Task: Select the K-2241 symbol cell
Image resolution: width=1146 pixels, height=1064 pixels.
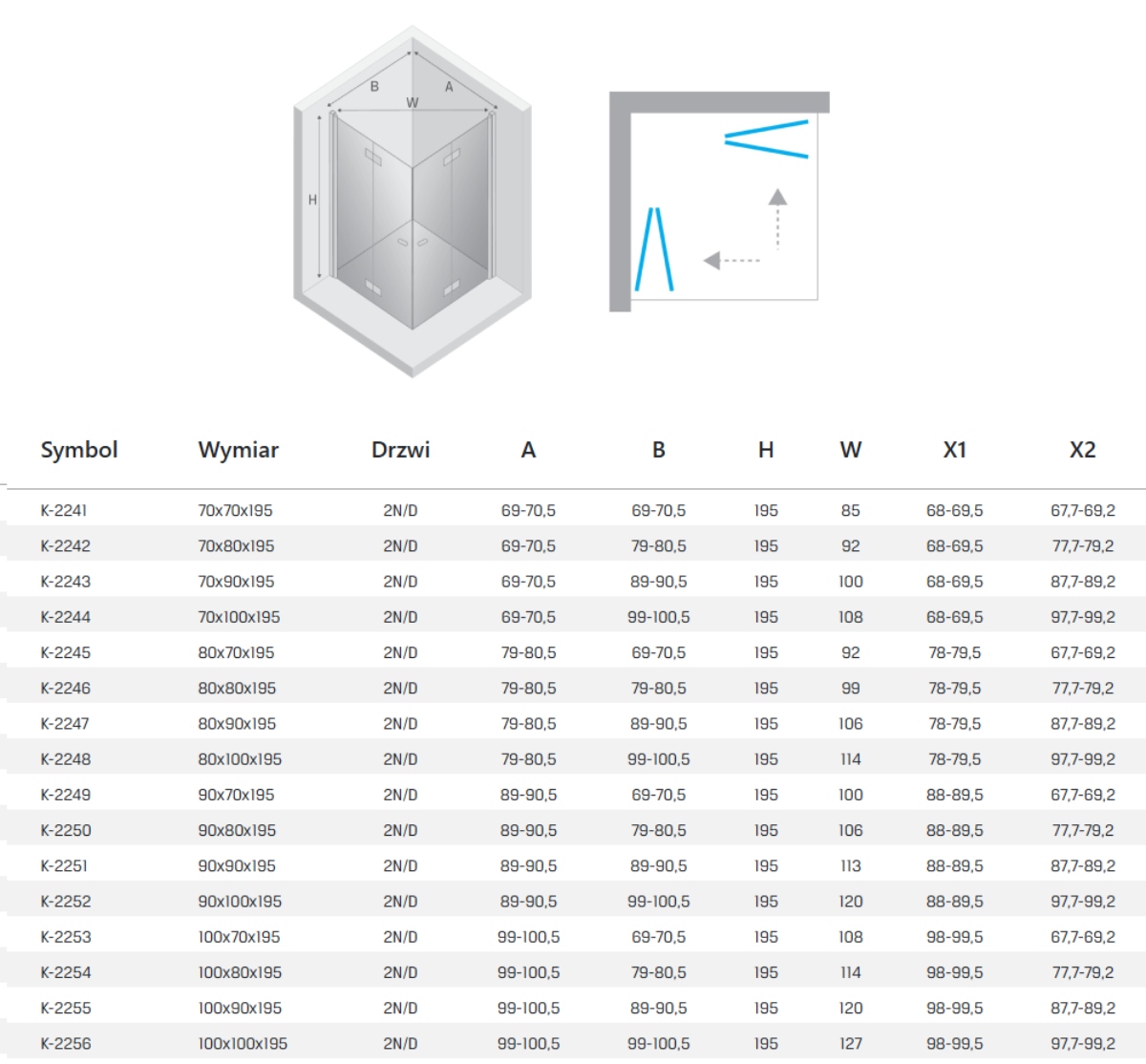Action: point(64,511)
